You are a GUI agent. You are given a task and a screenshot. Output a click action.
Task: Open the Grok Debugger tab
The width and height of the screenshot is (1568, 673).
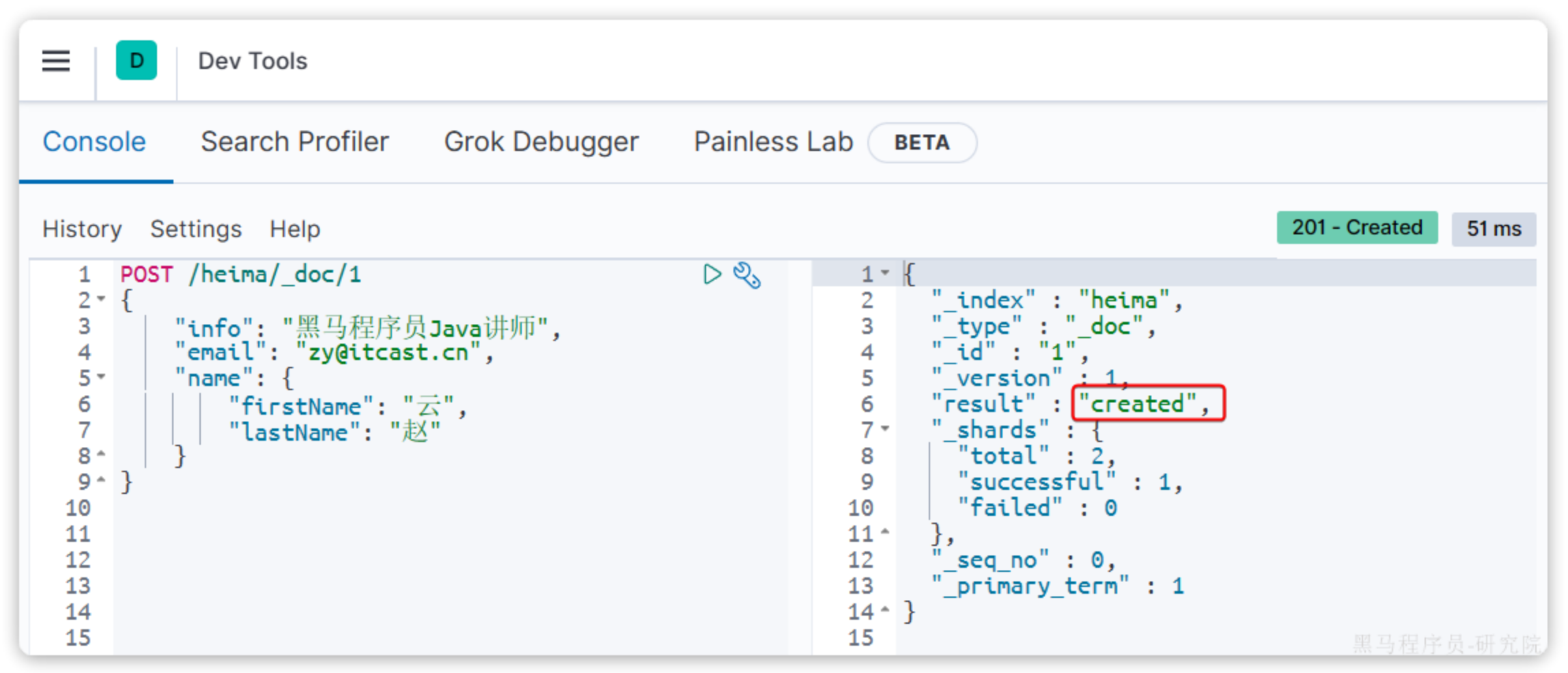click(541, 142)
